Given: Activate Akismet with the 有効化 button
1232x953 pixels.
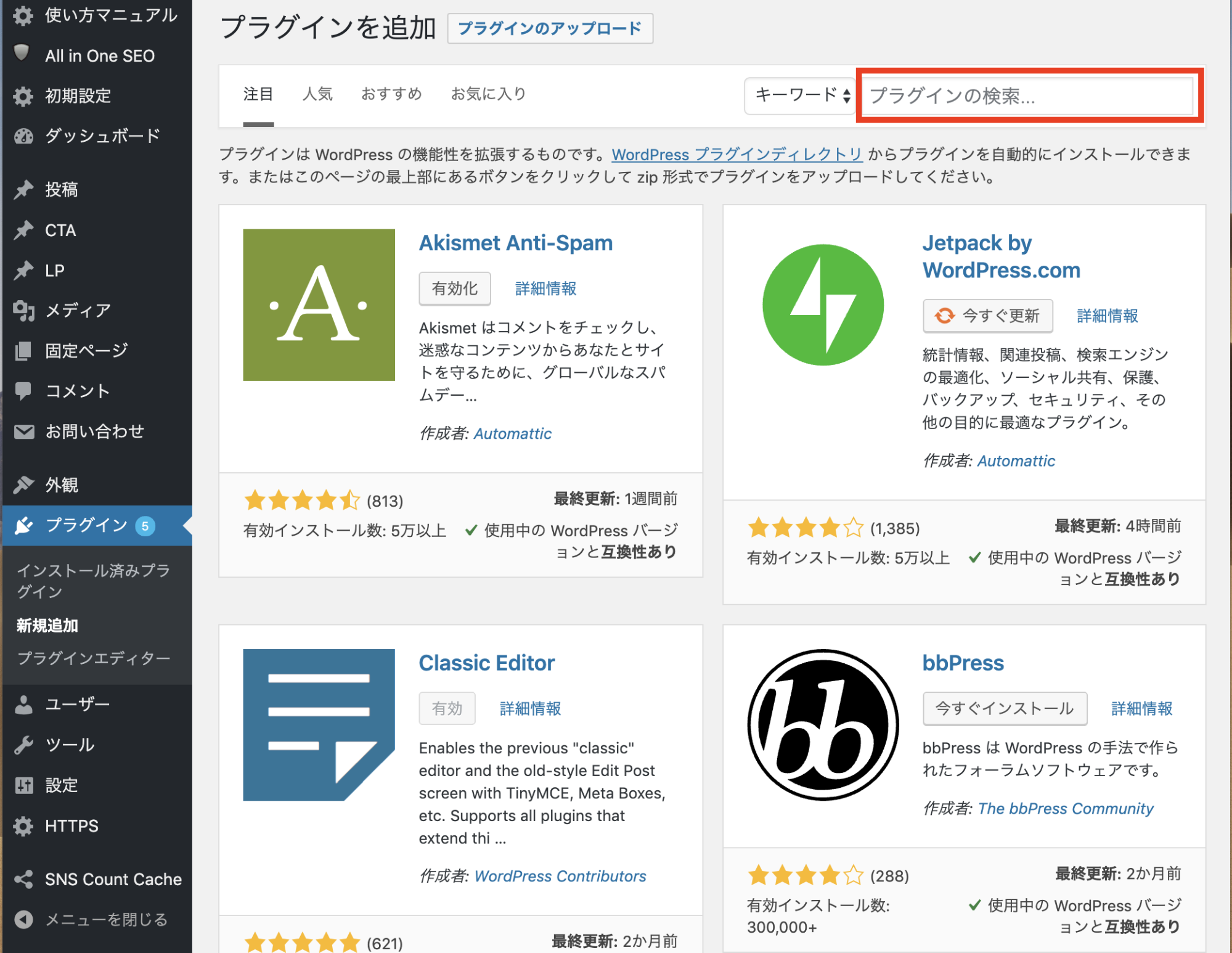Looking at the screenshot, I should tap(455, 288).
